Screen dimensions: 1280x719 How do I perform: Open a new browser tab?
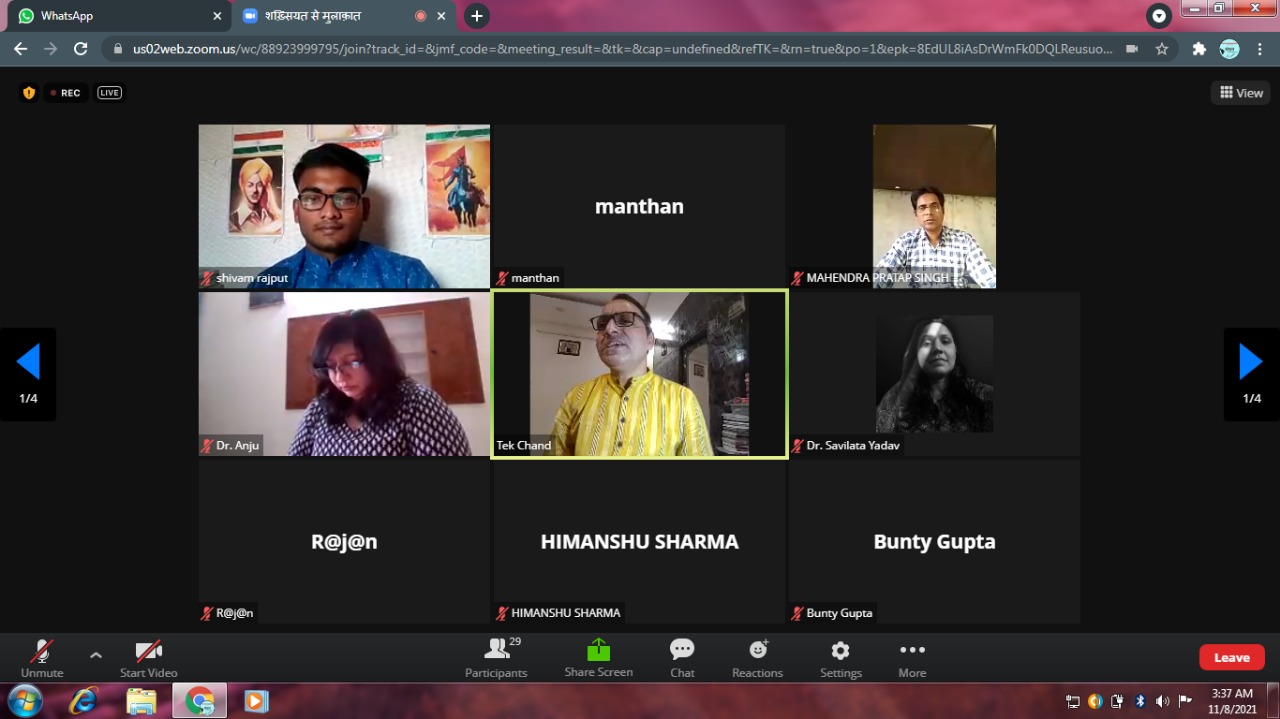click(x=477, y=16)
